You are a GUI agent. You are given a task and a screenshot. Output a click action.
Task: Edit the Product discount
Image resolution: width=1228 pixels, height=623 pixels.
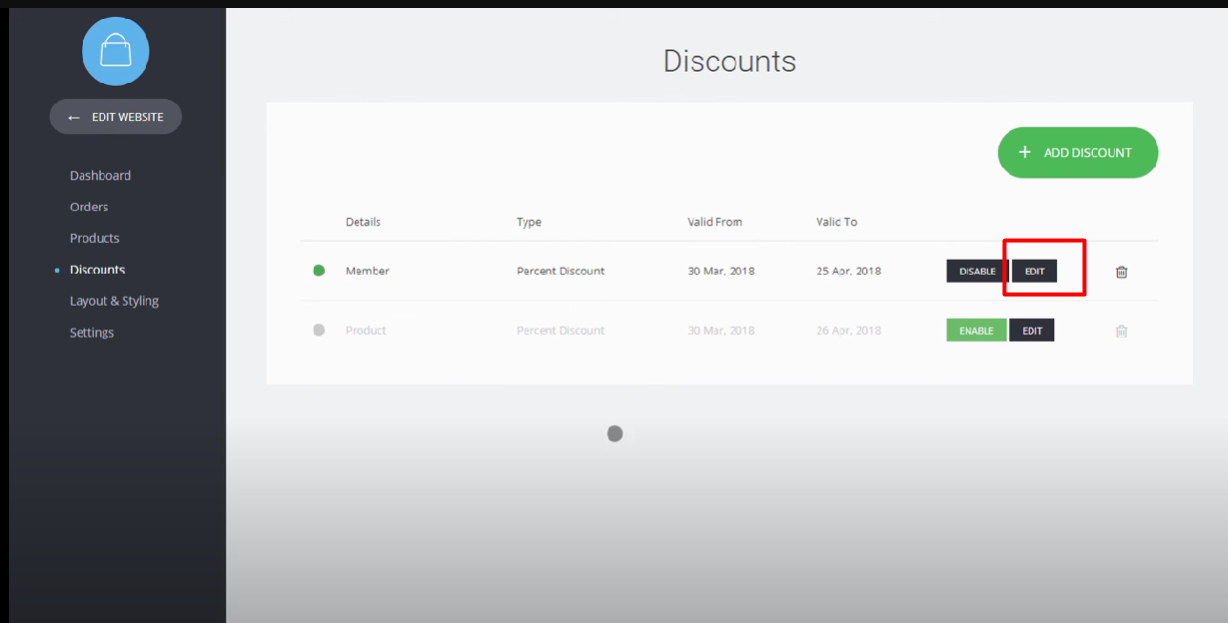(x=1031, y=330)
